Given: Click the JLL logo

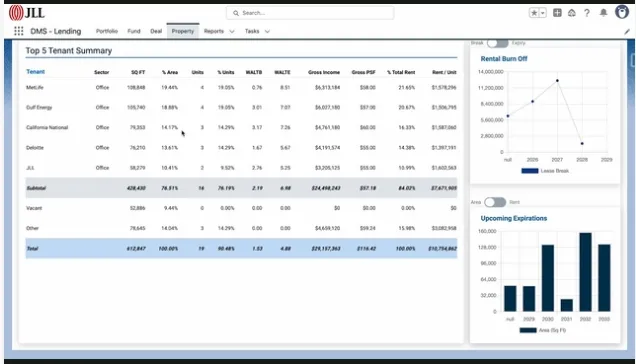Looking at the screenshot, I should 26,13.
